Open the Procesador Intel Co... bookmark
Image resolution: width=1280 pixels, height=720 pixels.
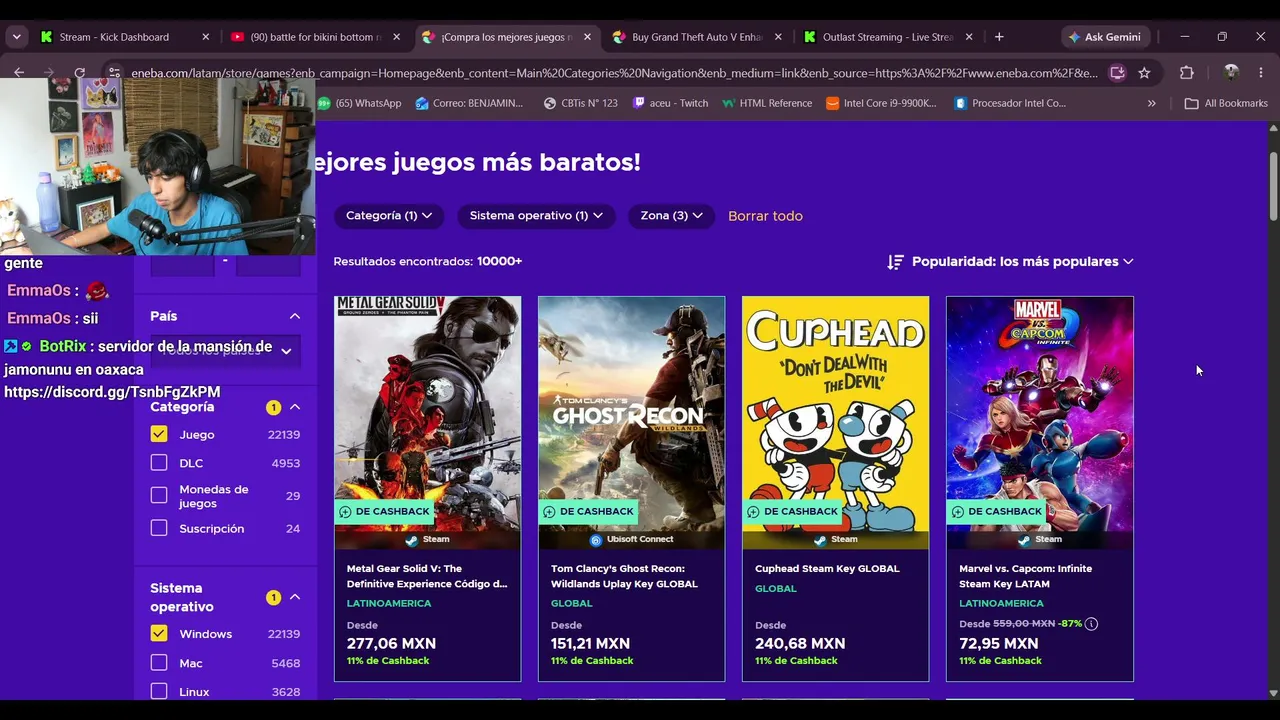point(1010,103)
